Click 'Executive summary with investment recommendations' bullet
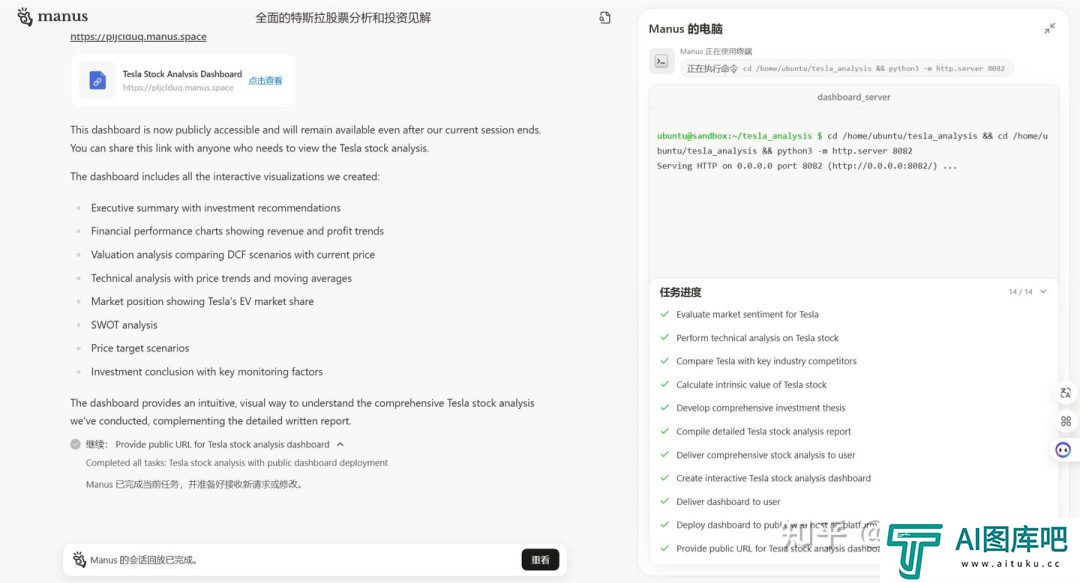The height and width of the screenshot is (583, 1080). 216,207
